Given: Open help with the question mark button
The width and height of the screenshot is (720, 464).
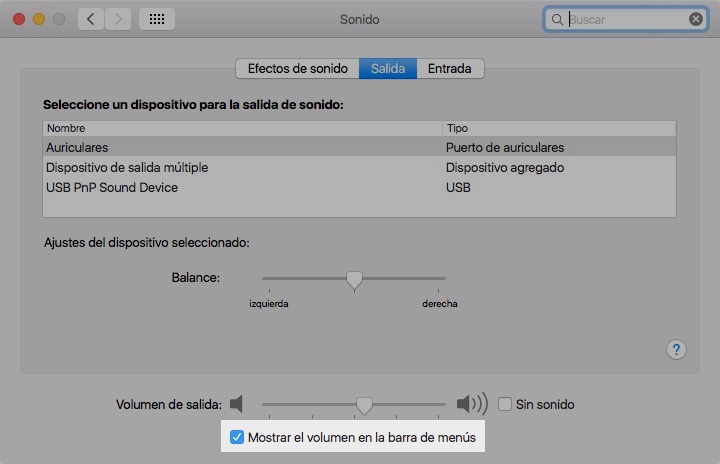Looking at the screenshot, I should (676, 350).
